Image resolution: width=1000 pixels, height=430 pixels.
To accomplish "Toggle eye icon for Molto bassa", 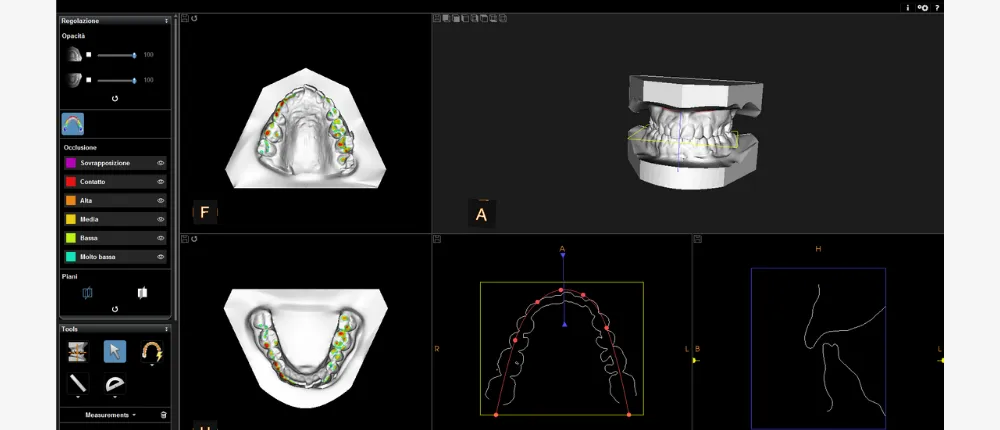I will point(160,257).
